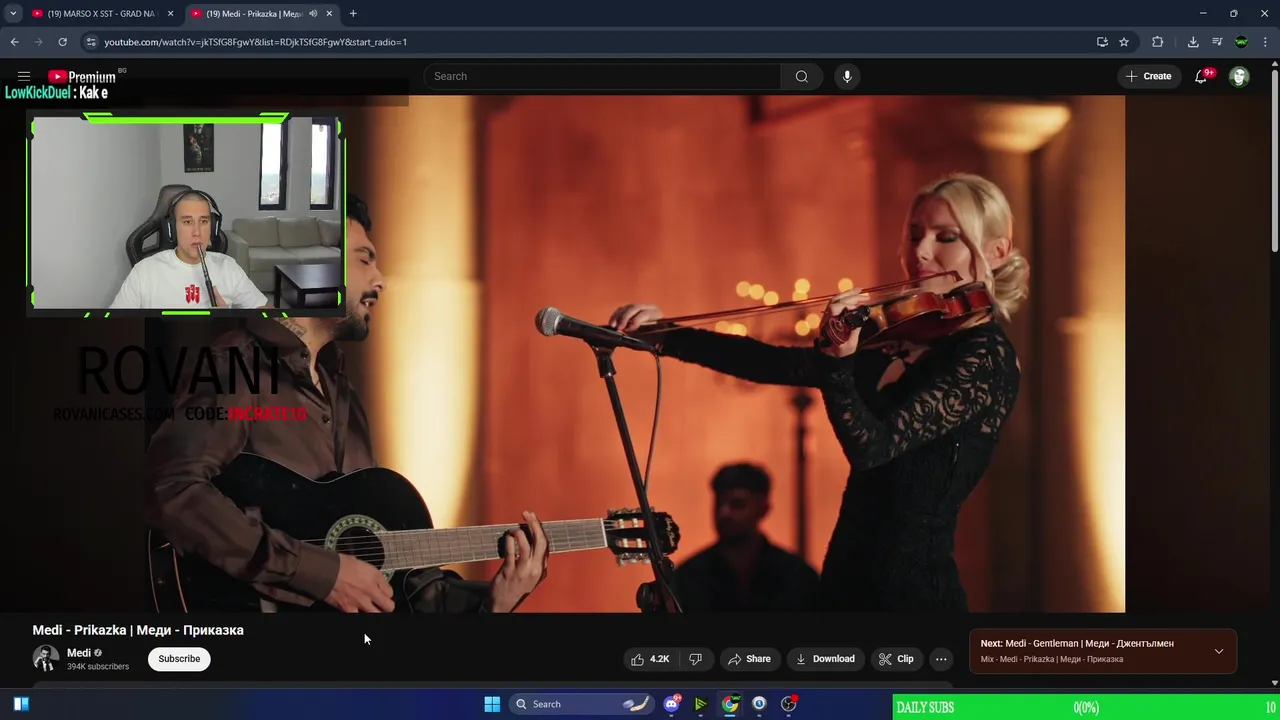Image resolution: width=1280 pixels, height=720 pixels.
Task: Click the video title Medi - Prikazka
Action: click(138, 630)
